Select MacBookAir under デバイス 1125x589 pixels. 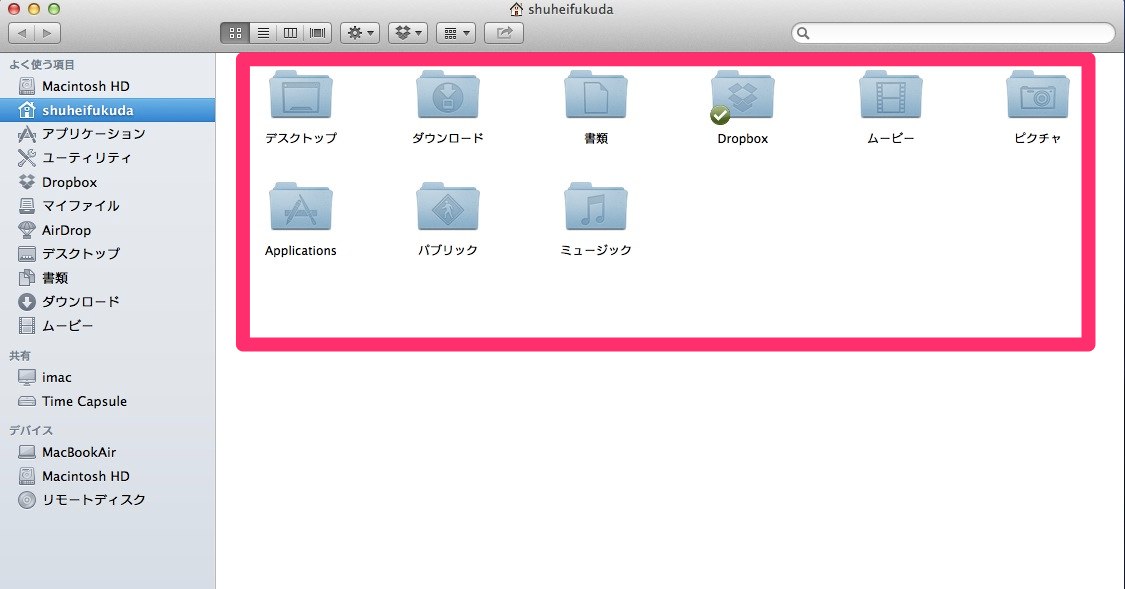(x=108, y=452)
